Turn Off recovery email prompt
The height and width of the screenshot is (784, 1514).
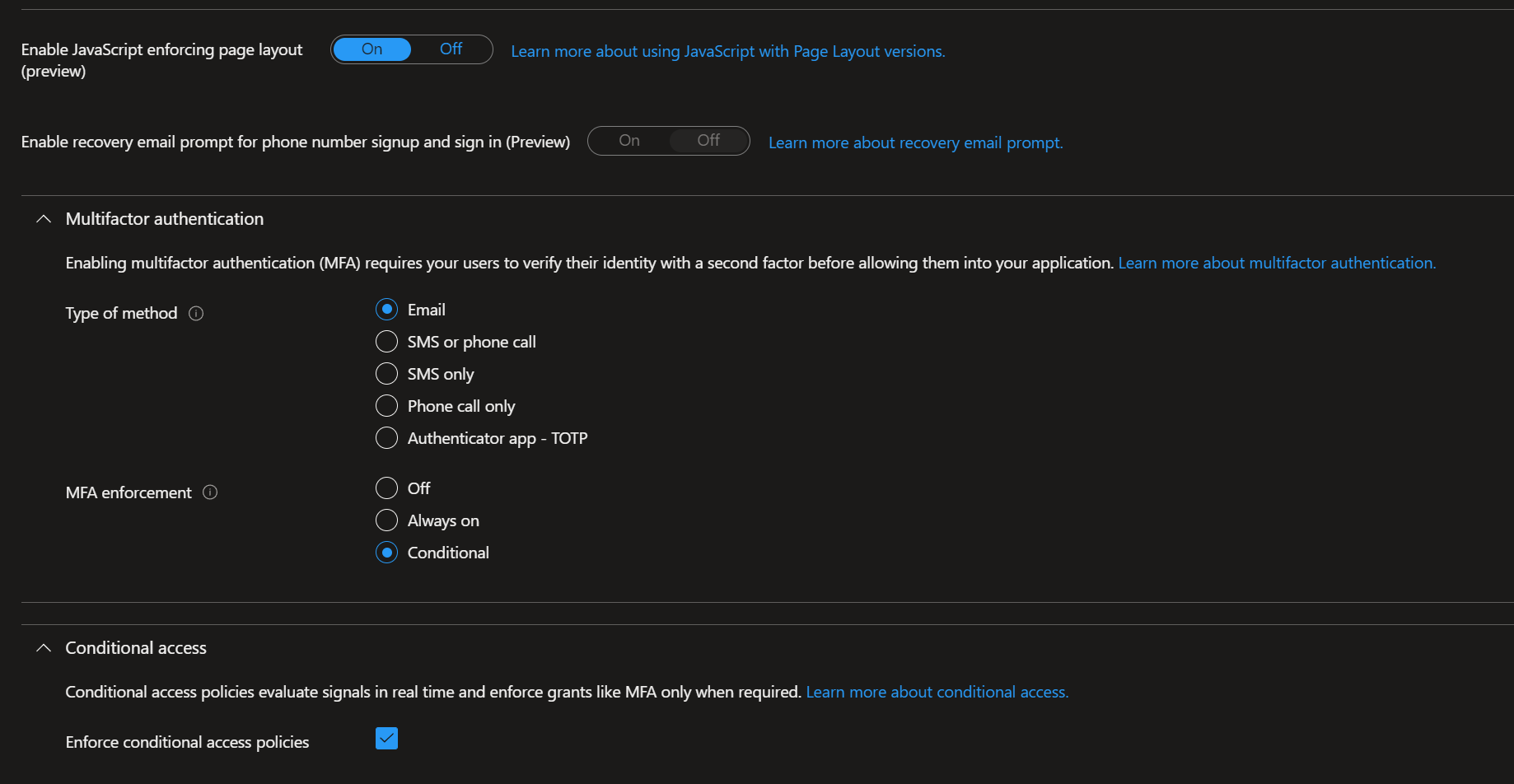708,141
